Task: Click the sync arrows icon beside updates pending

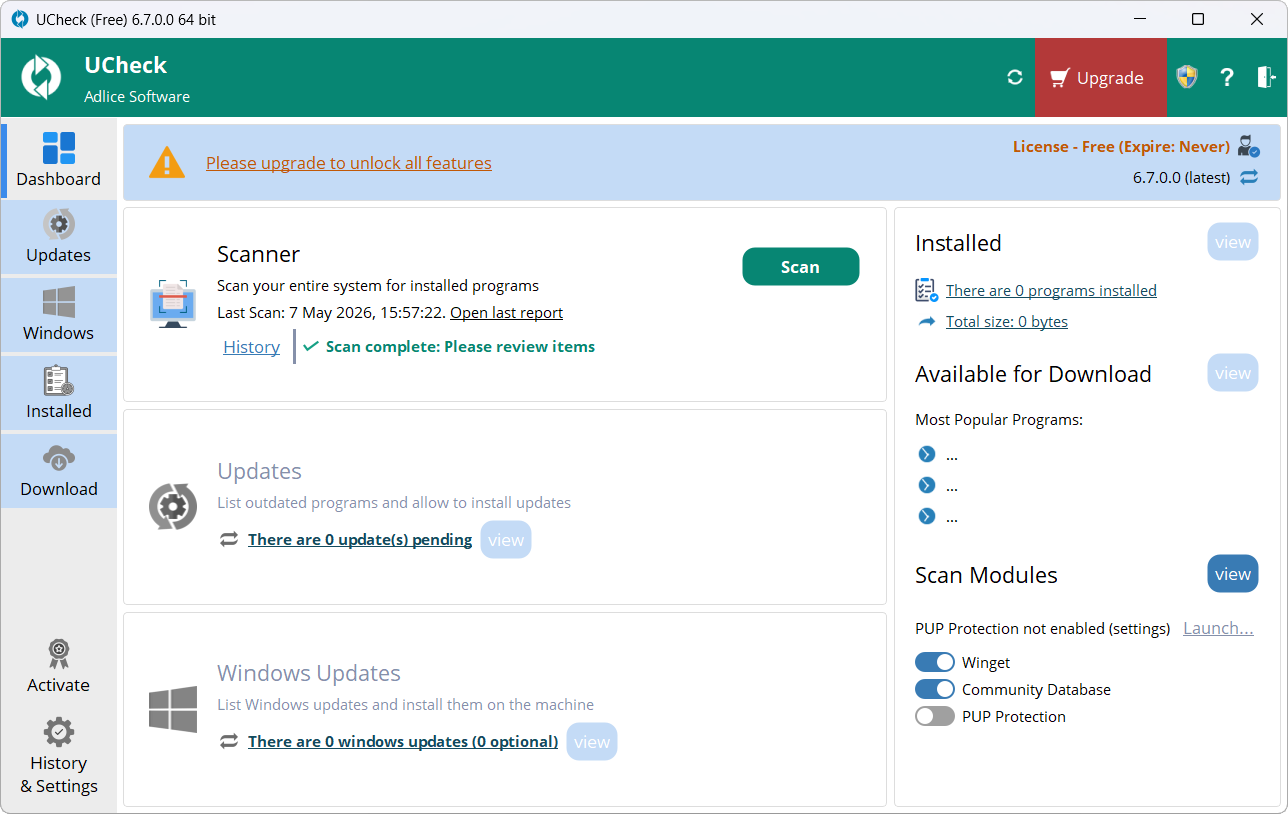Action: [x=230, y=540]
